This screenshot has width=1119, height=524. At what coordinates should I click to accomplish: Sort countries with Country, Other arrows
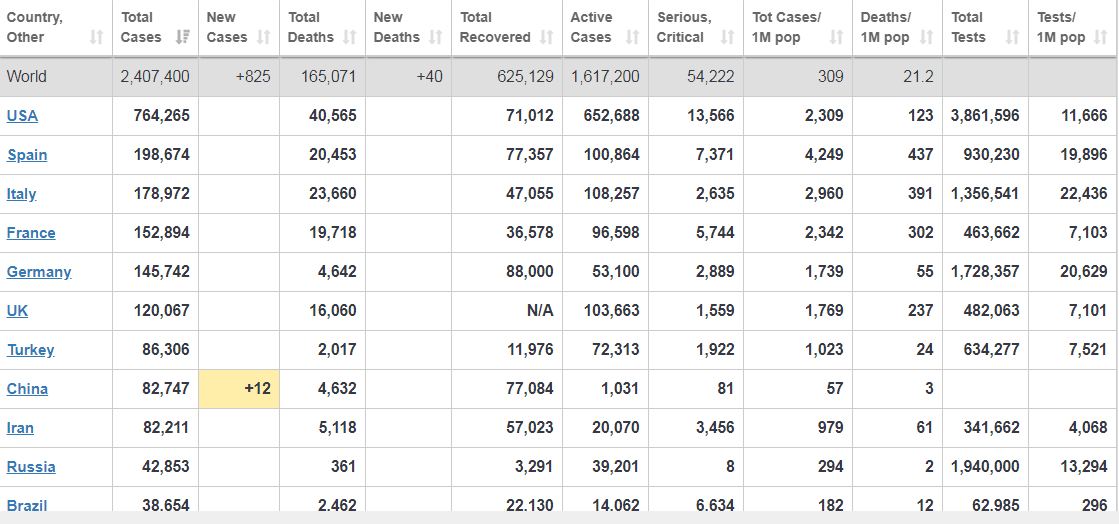(97, 37)
